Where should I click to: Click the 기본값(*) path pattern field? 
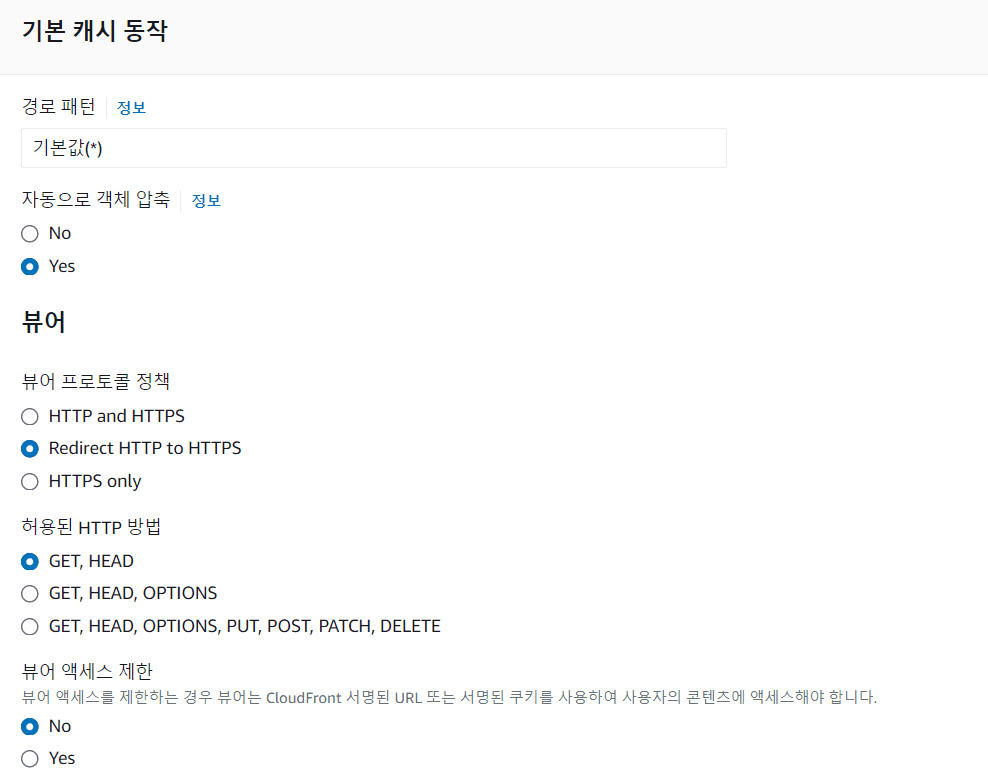pos(373,148)
